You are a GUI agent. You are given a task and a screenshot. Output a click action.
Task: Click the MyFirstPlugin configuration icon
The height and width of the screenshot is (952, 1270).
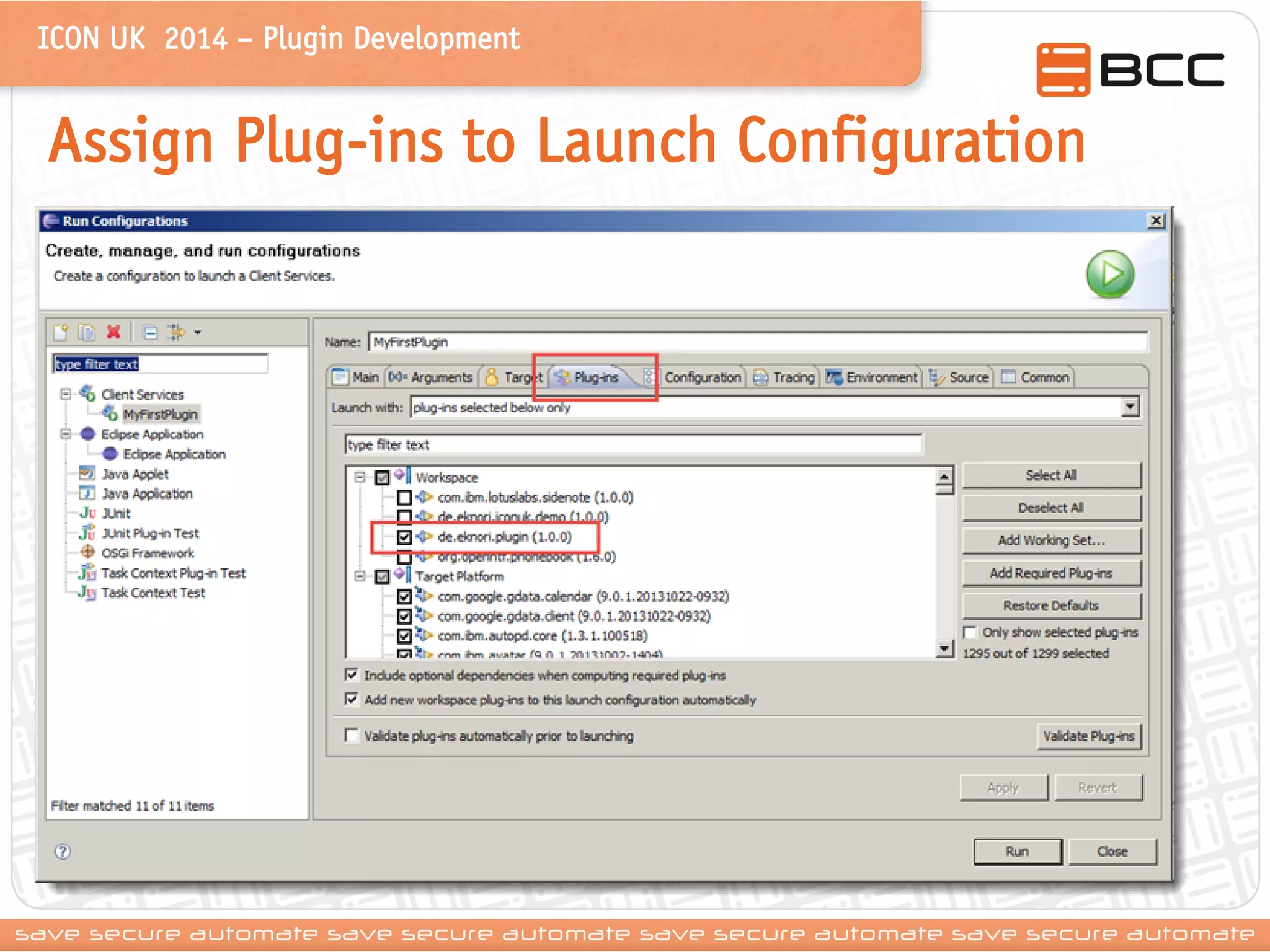[110, 413]
